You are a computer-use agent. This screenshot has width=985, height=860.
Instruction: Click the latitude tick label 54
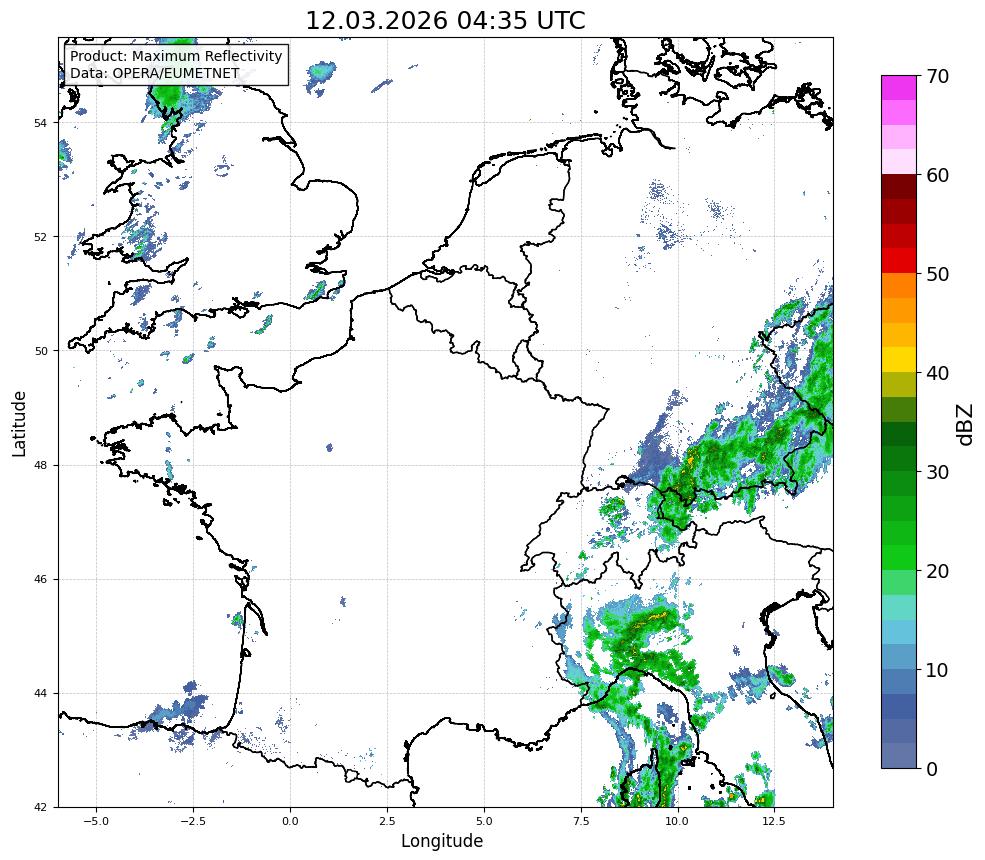click(x=40, y=123)
